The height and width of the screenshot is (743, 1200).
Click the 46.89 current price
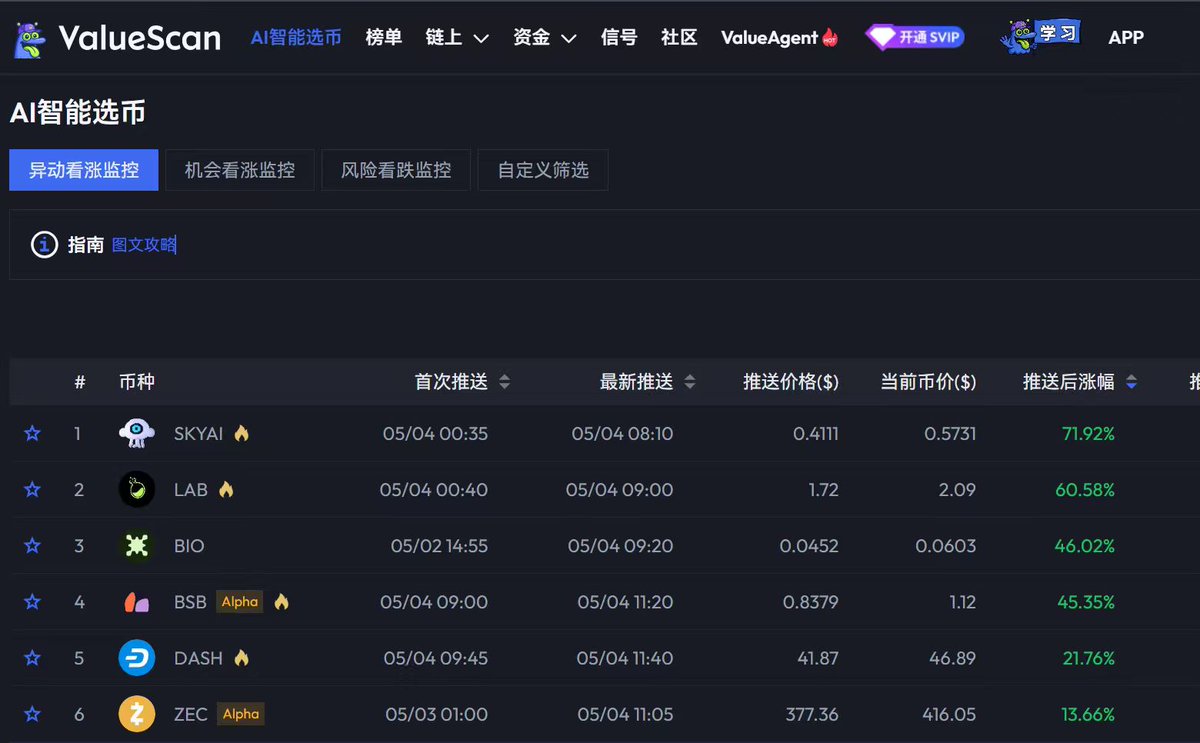[952, 658]
